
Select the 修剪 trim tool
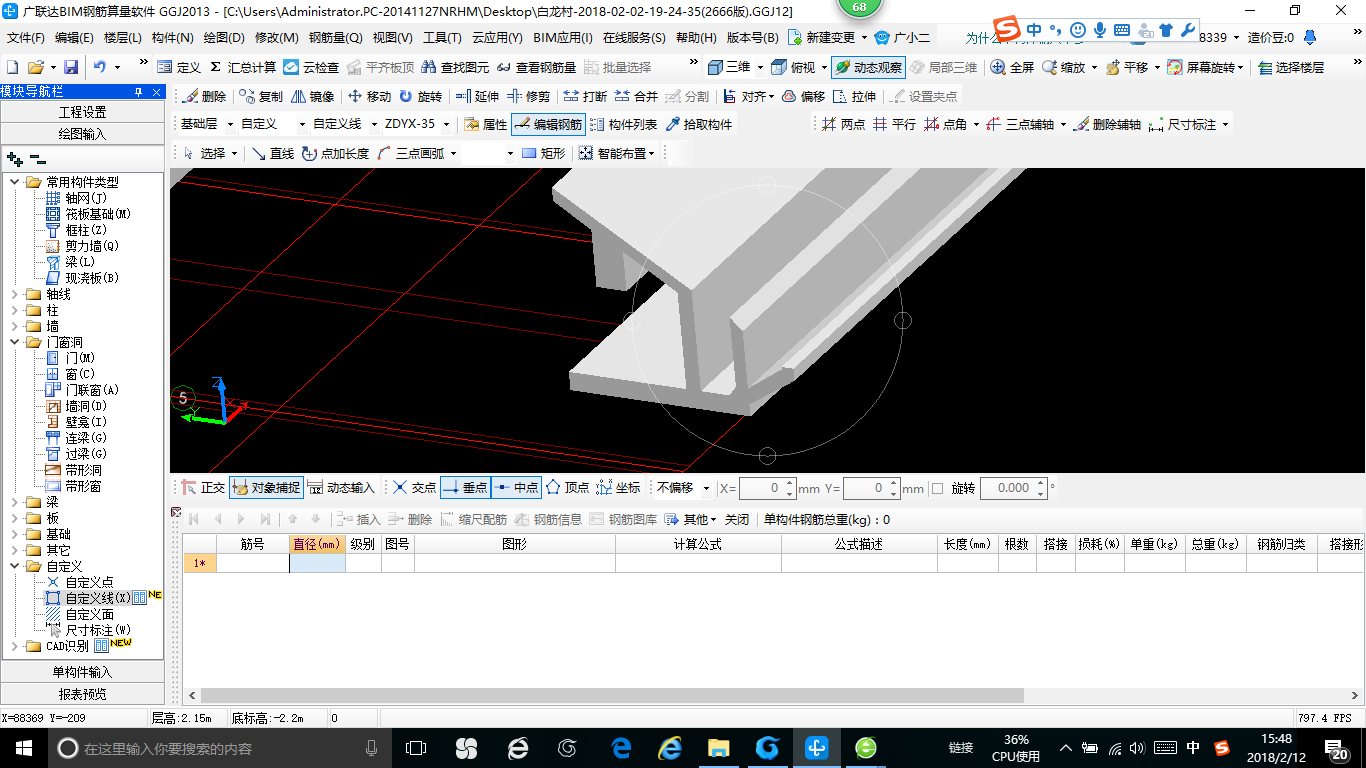(528, 96)
